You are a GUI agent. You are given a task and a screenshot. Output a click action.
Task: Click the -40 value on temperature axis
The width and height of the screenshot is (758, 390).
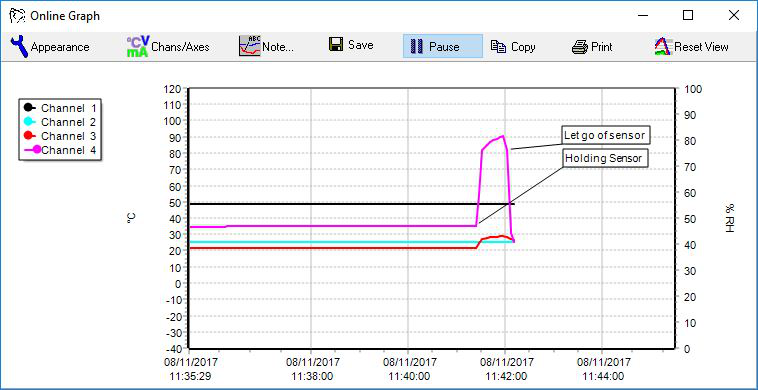173,348
